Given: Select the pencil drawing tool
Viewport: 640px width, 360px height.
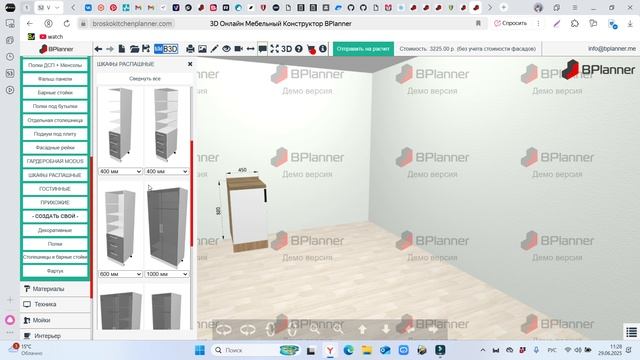Looking at the screenshot, I should pyautogui.click(x=214, y=49).
